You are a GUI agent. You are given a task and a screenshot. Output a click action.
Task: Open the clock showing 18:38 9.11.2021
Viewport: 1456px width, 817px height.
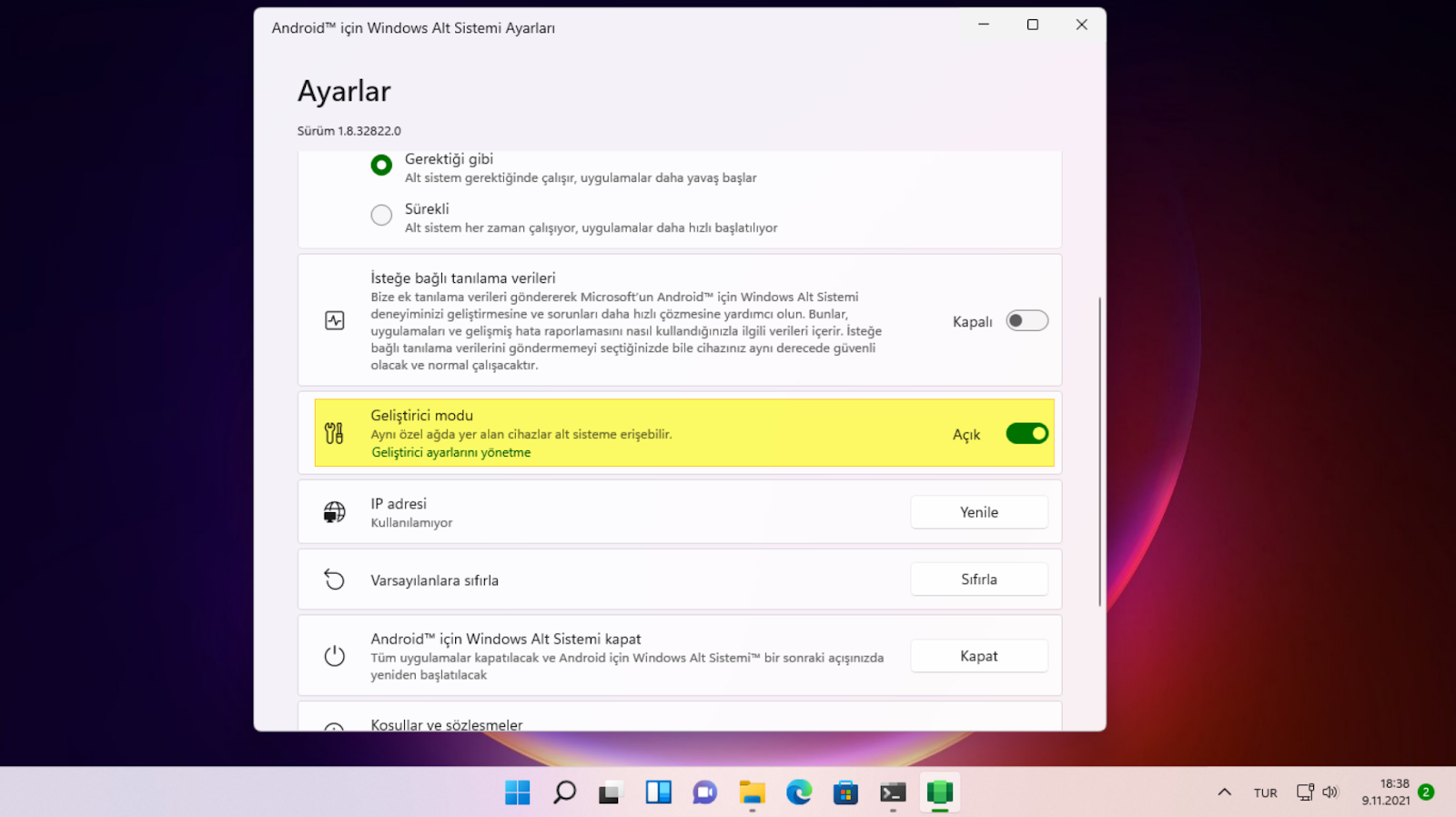coord(1386,792)
